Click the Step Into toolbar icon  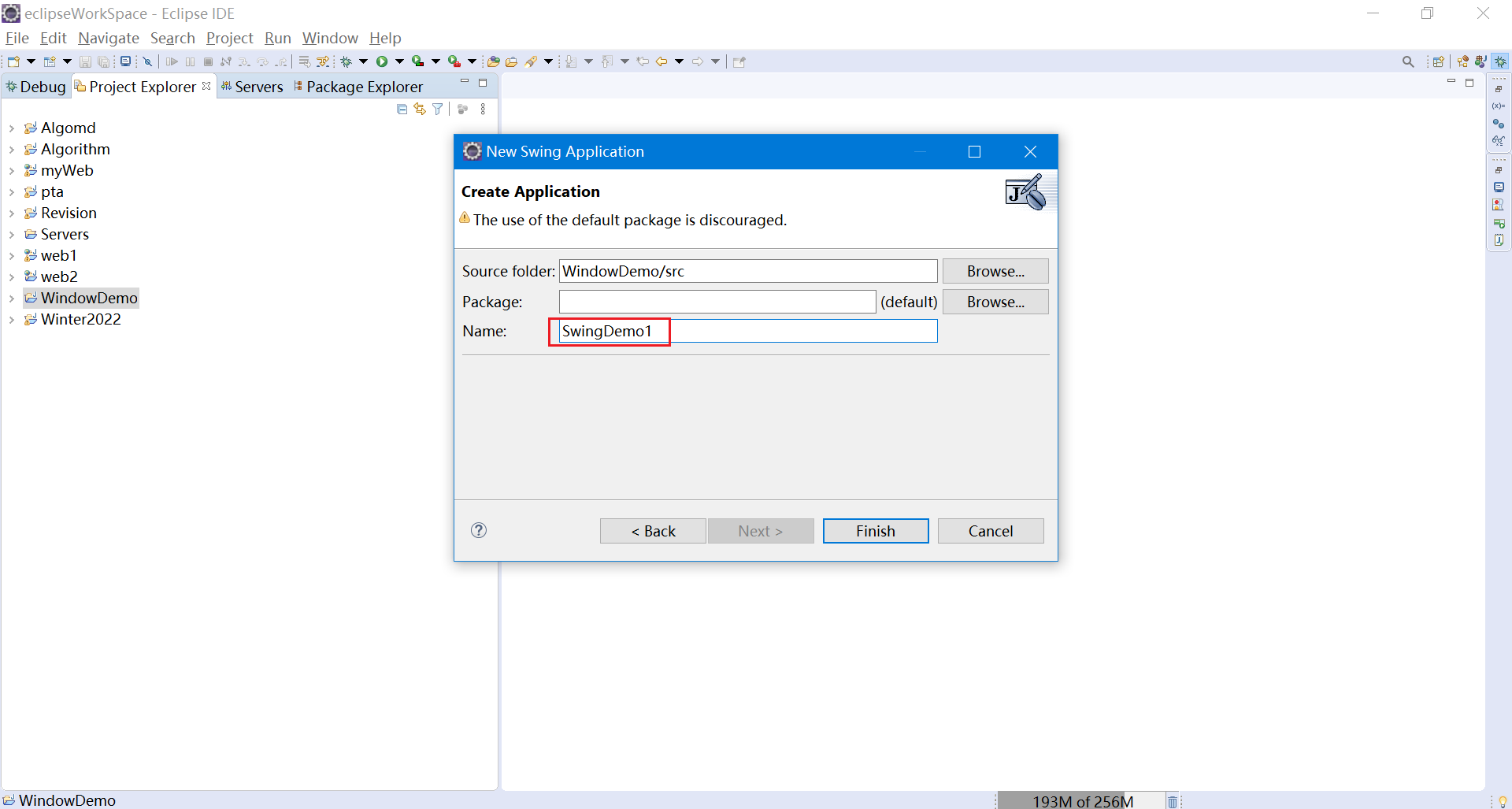click(x=244, y=61)
